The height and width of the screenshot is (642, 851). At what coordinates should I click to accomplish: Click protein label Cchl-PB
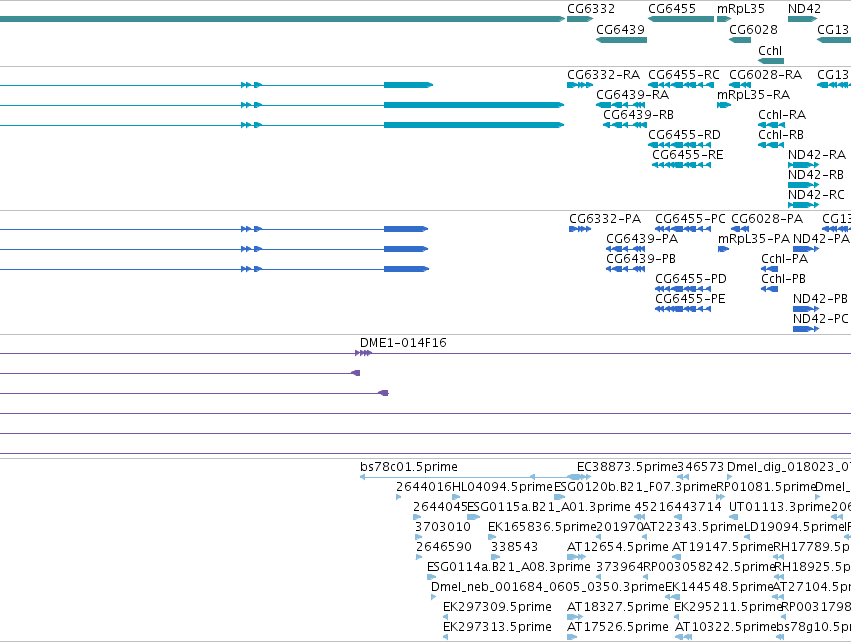click(x=783, y=279)
